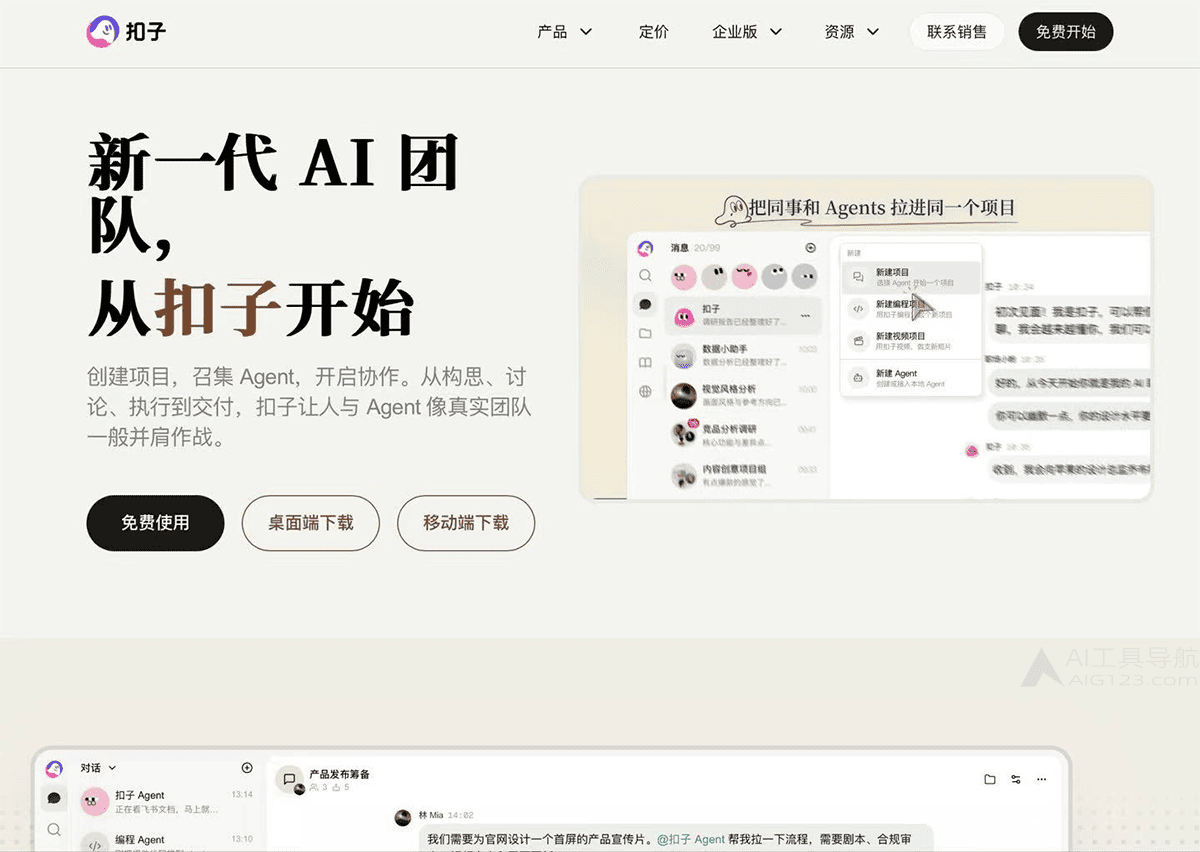Click the Coze logo in hero app sidebar
Viewport: 1200px width, 852px height.
pos(645,248)
